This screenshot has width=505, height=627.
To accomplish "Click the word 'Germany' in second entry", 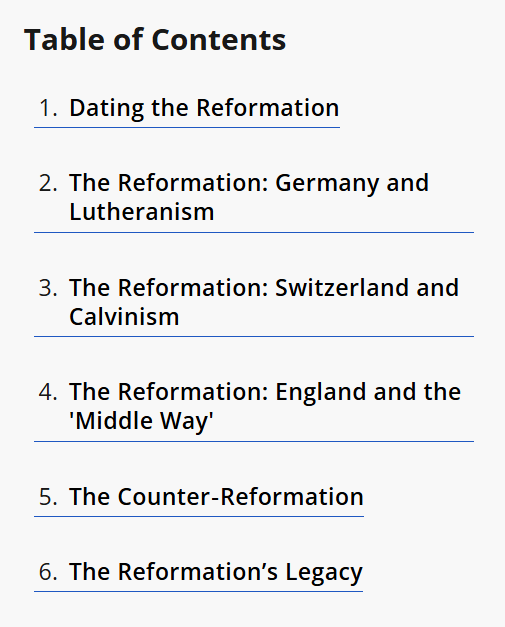I will (x=326, y=184).
